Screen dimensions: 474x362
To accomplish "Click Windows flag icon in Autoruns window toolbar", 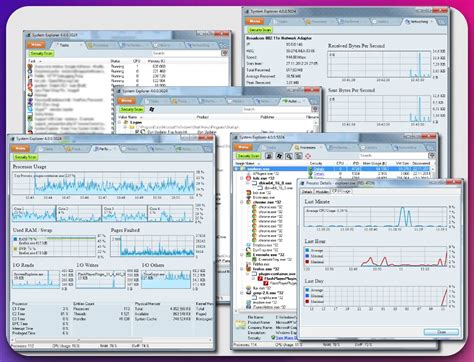I will [152, 109].
